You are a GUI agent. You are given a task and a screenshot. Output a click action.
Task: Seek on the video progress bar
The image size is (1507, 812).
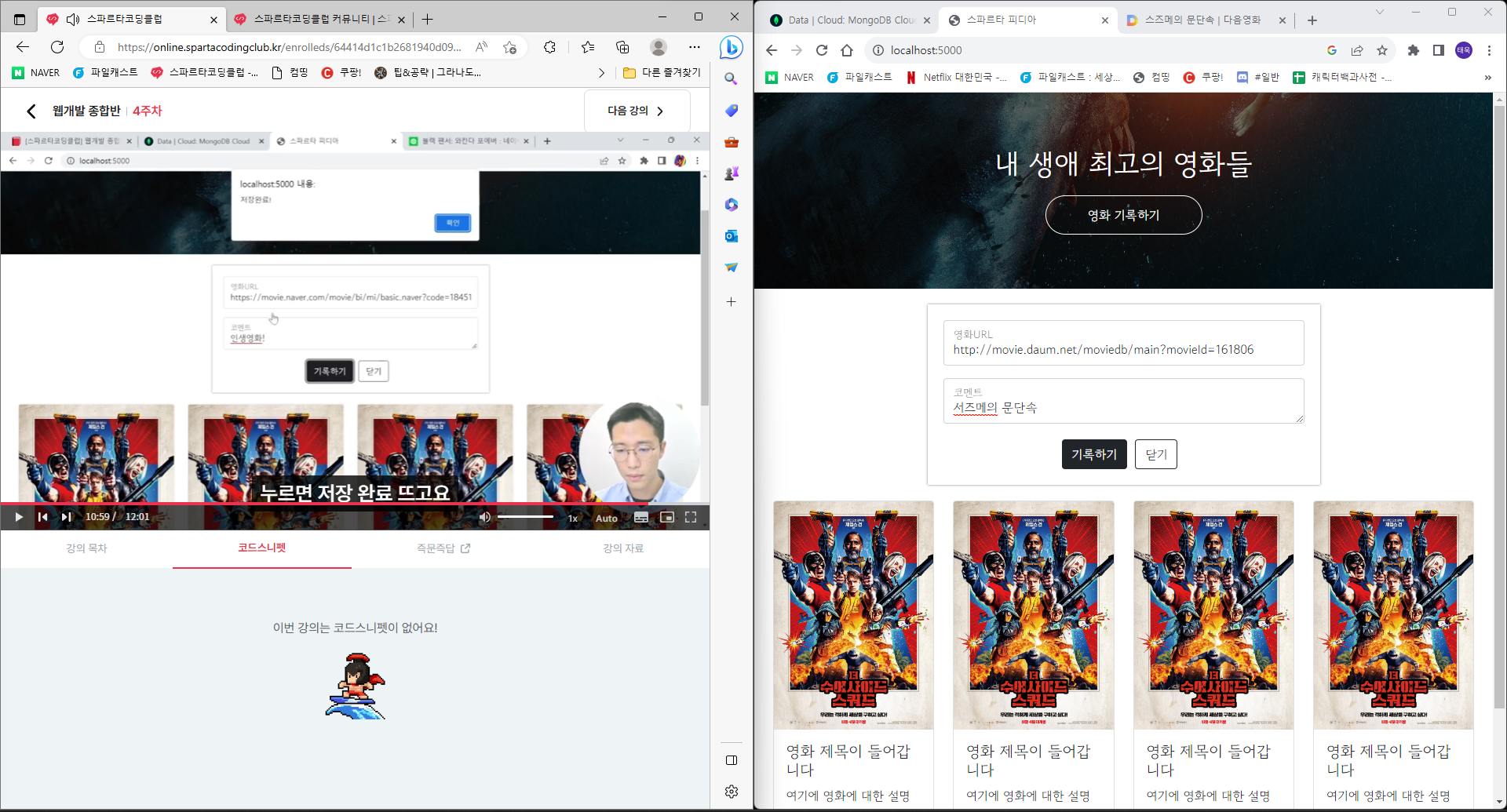(355, 504)
